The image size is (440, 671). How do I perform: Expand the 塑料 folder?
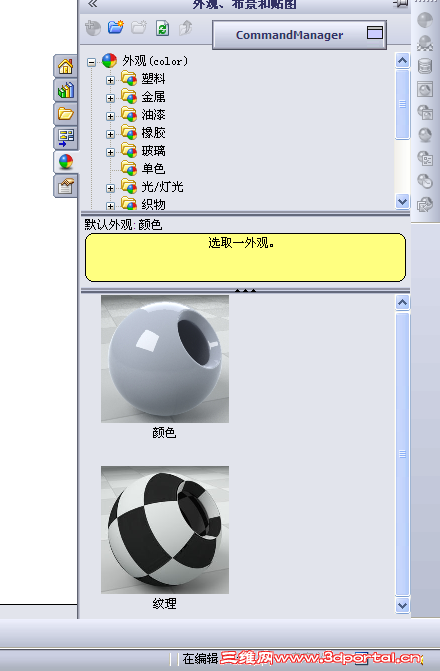(x=110, y=80)
